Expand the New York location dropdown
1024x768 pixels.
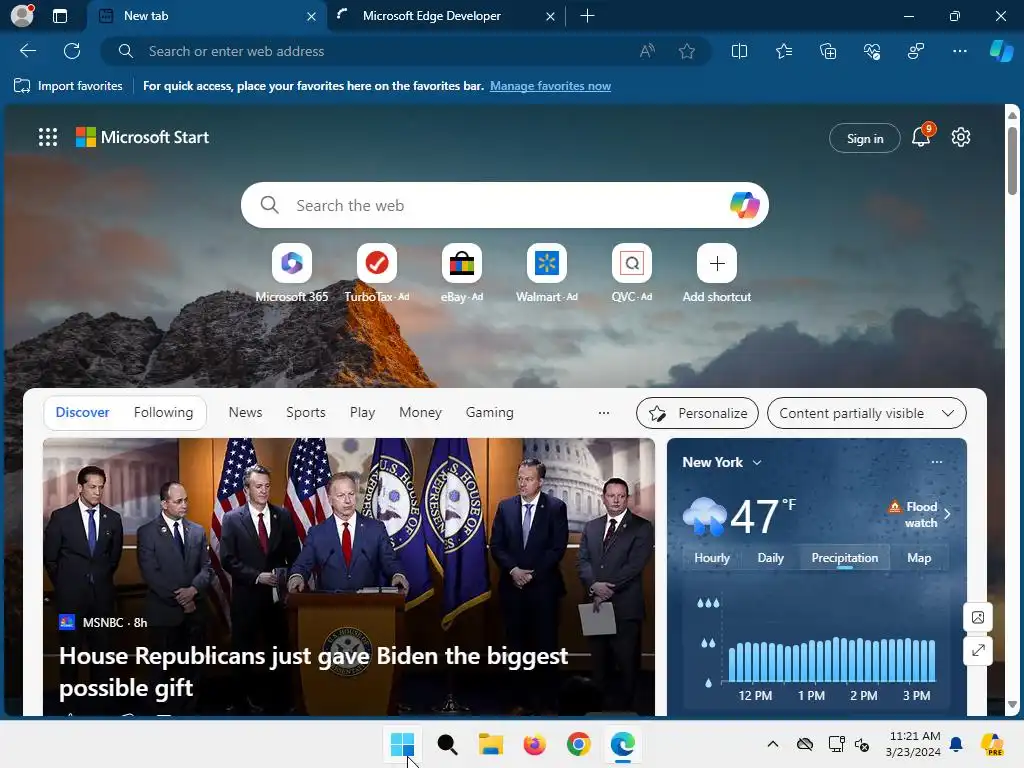(757, 462)
